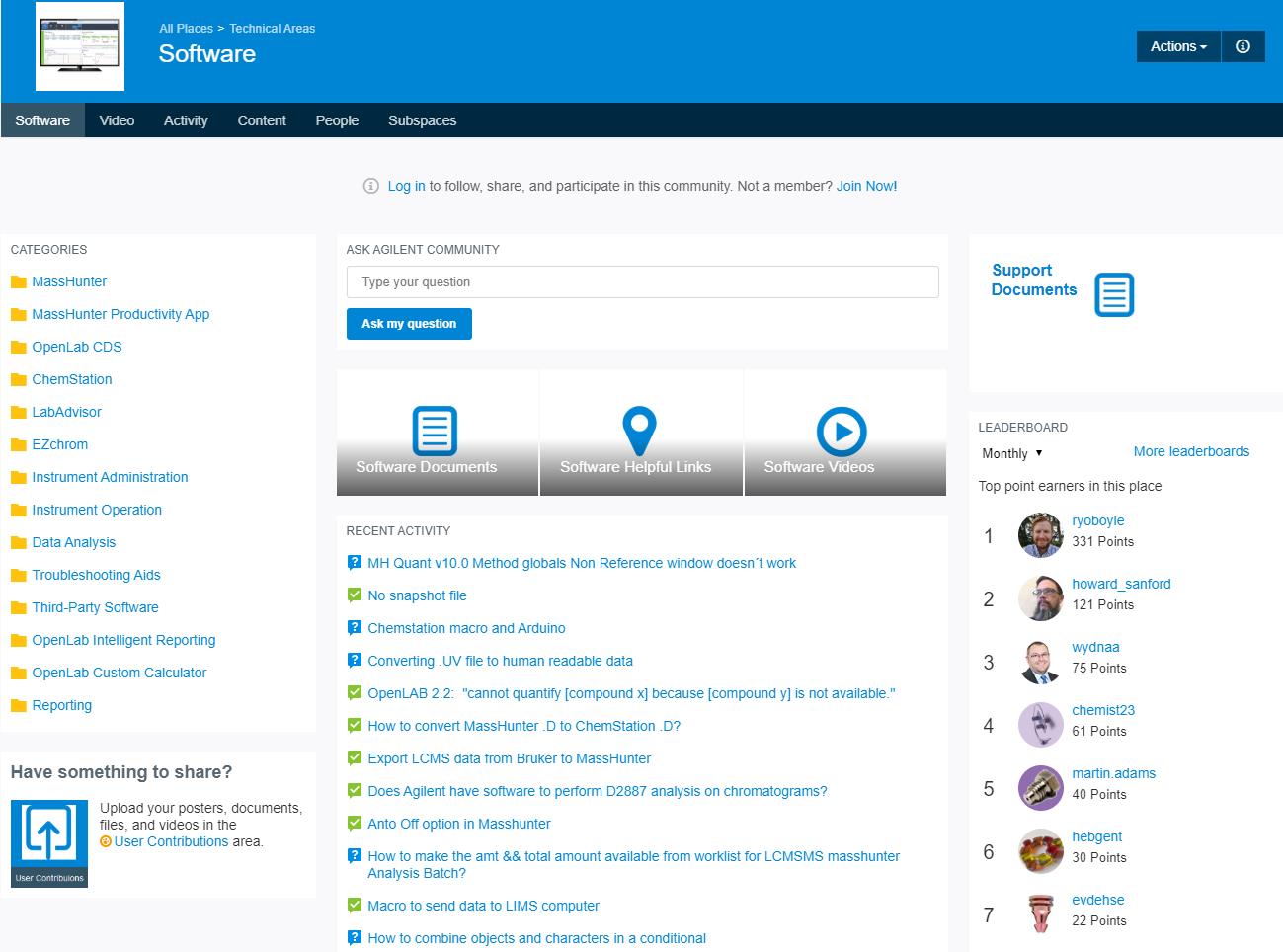The image size is (1283, 952).
Task: Open wydnaa's avatar in leaderboard
Action: (1040, 662)
